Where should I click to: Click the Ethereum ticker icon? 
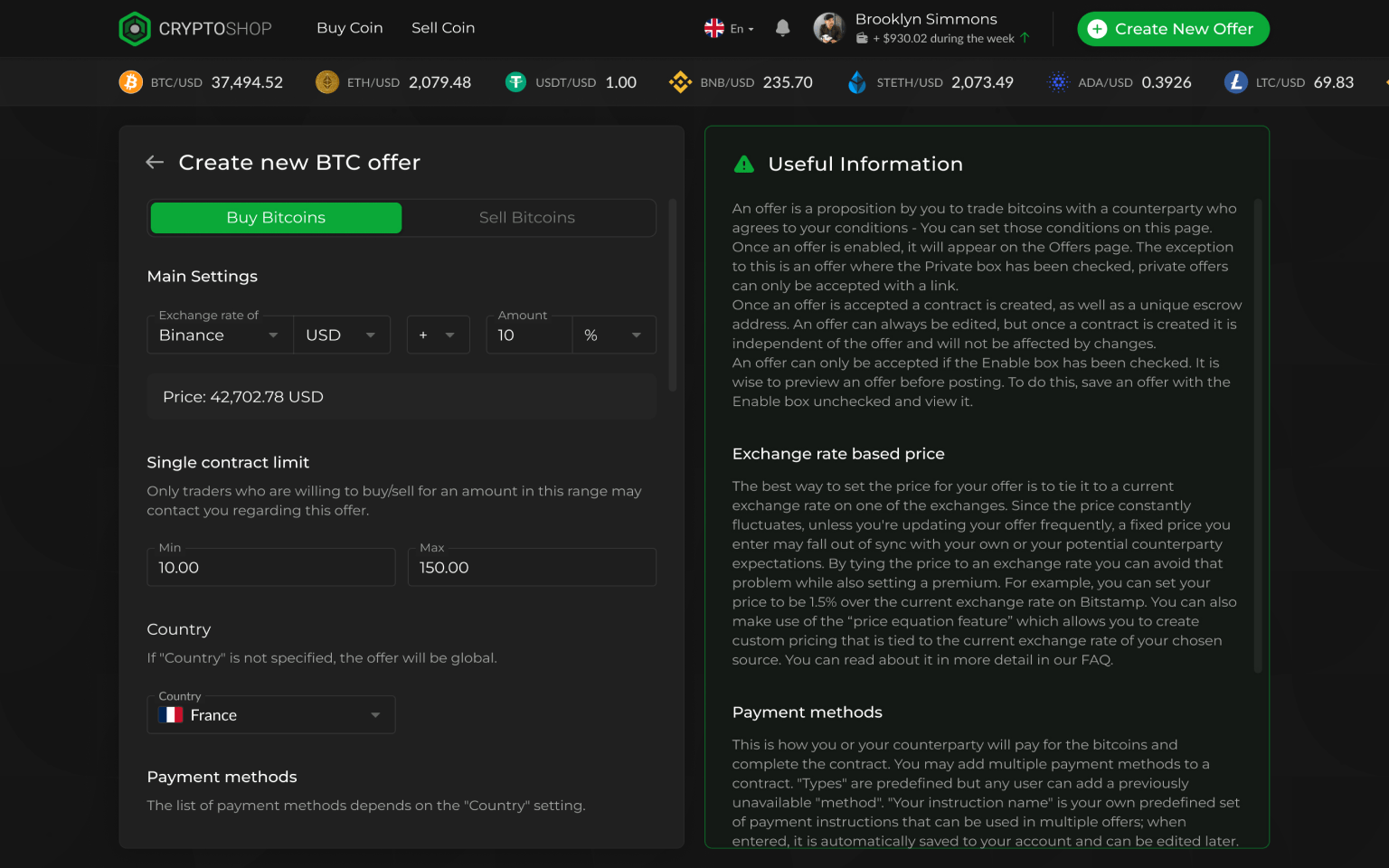[327, 82]
